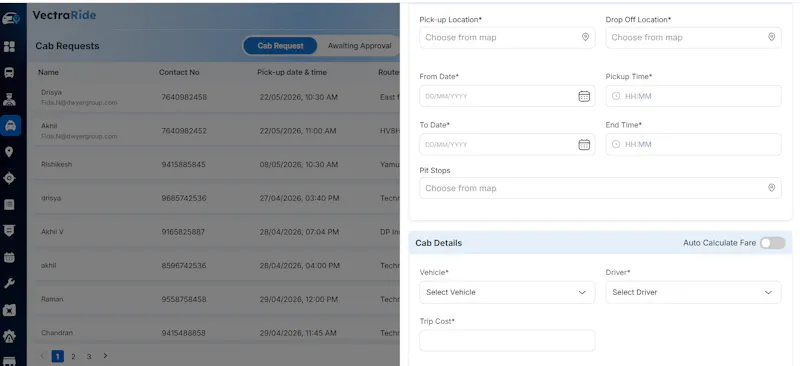
Task: Open the dashboard grid icon in sidebar
Action: pyautogui.click(x=10, y=46)
